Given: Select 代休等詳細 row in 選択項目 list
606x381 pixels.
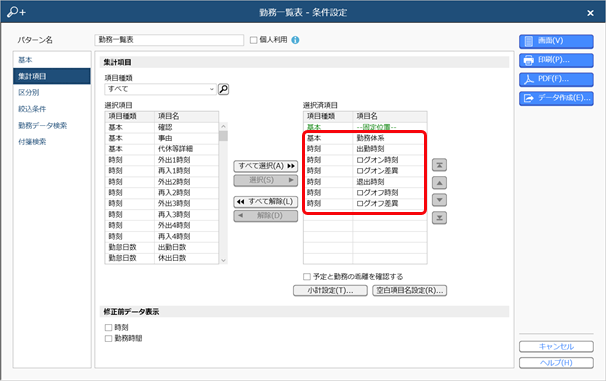Looking at the screenshot, I should click(162, 149).
